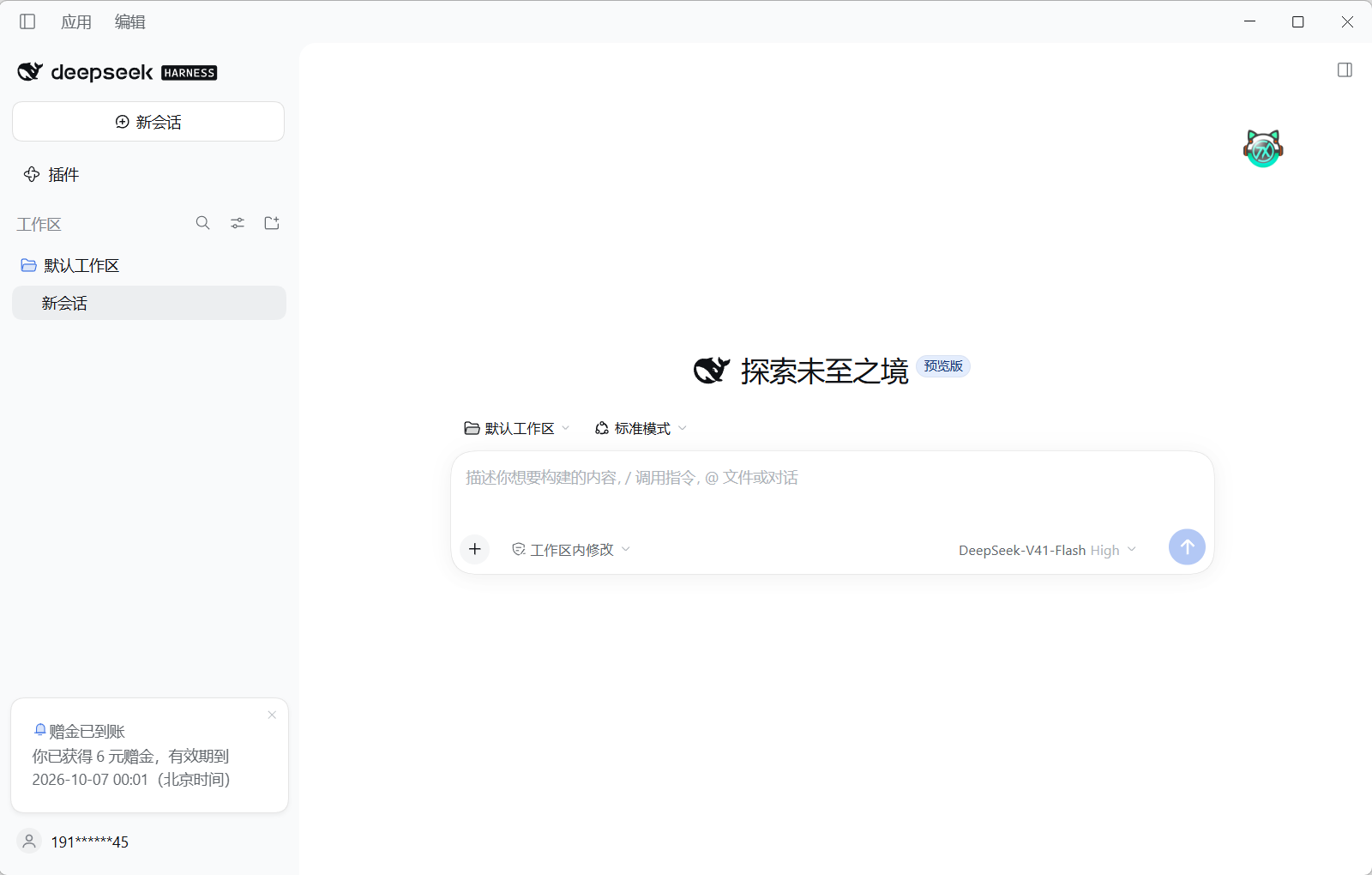This screenshot has height=875, width=1372.
Task: Expand the 默认工作区 workspace dropdown
Action: (517, 428)
